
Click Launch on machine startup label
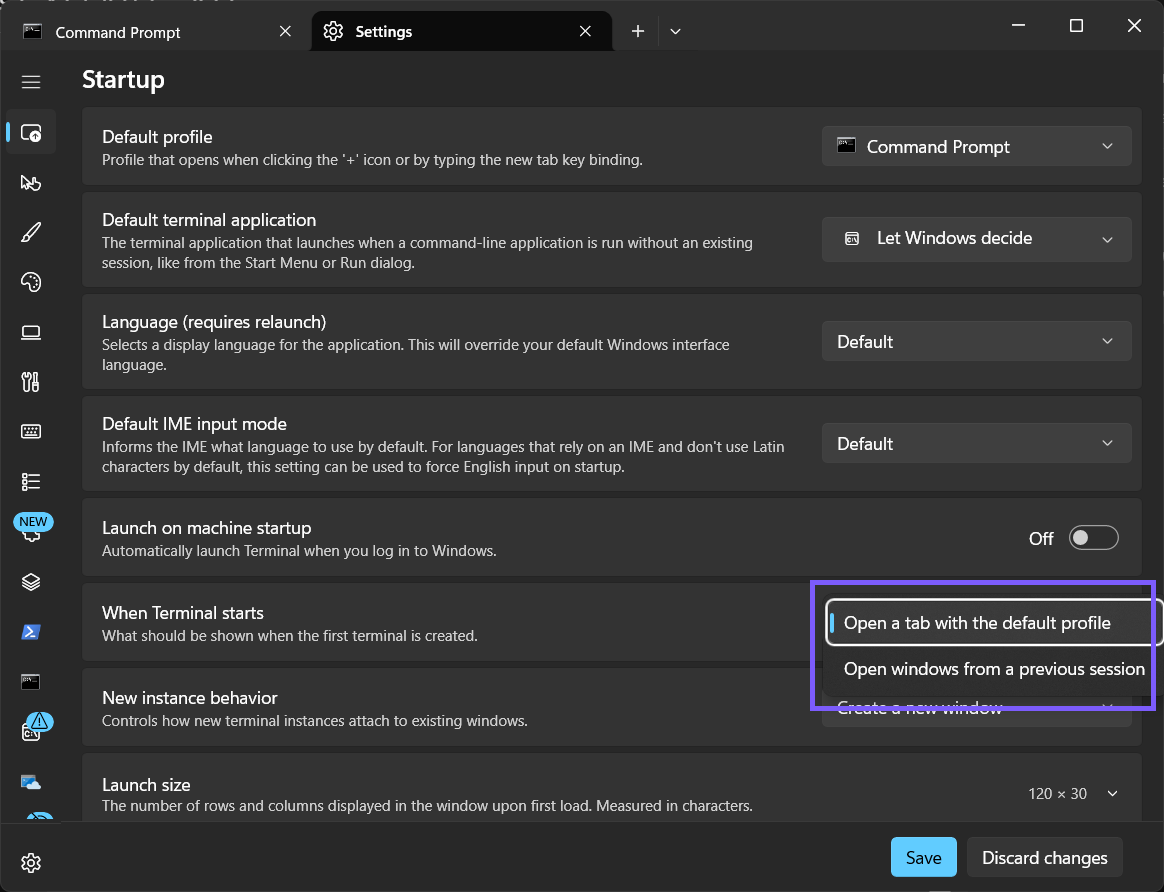[x=206, y=528]
